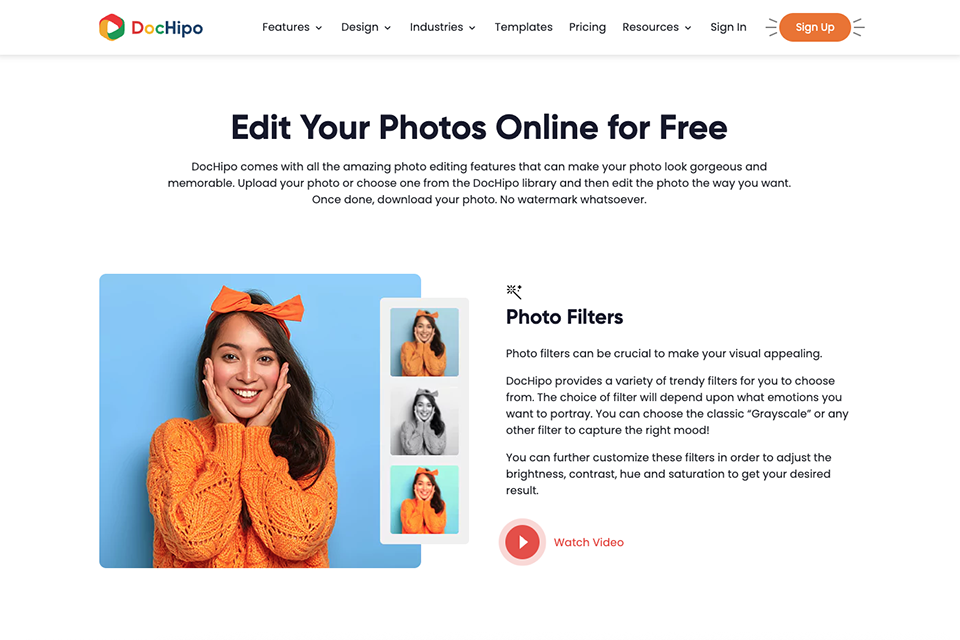The width and height of the screenshot is (960, 640).
Task: Select the grayscale filter thumbnail
Action: (x=424, y=421)
